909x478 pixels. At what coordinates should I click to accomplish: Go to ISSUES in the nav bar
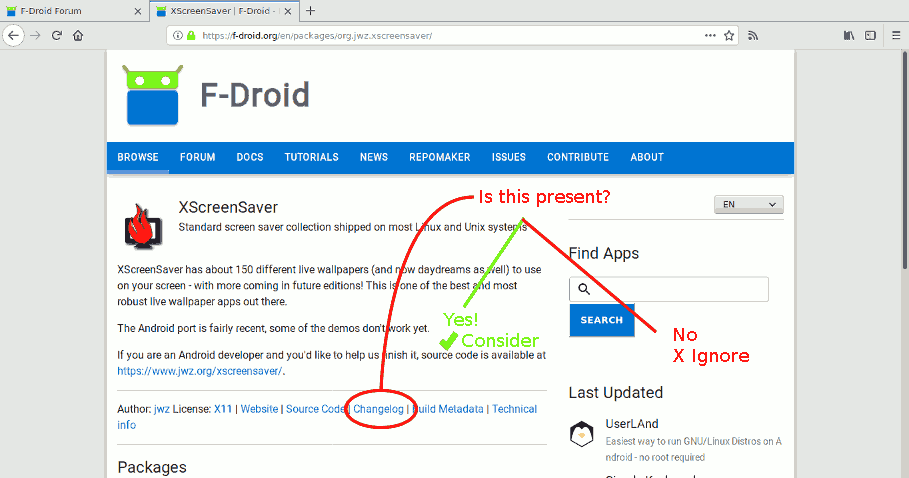click(508, 157)
